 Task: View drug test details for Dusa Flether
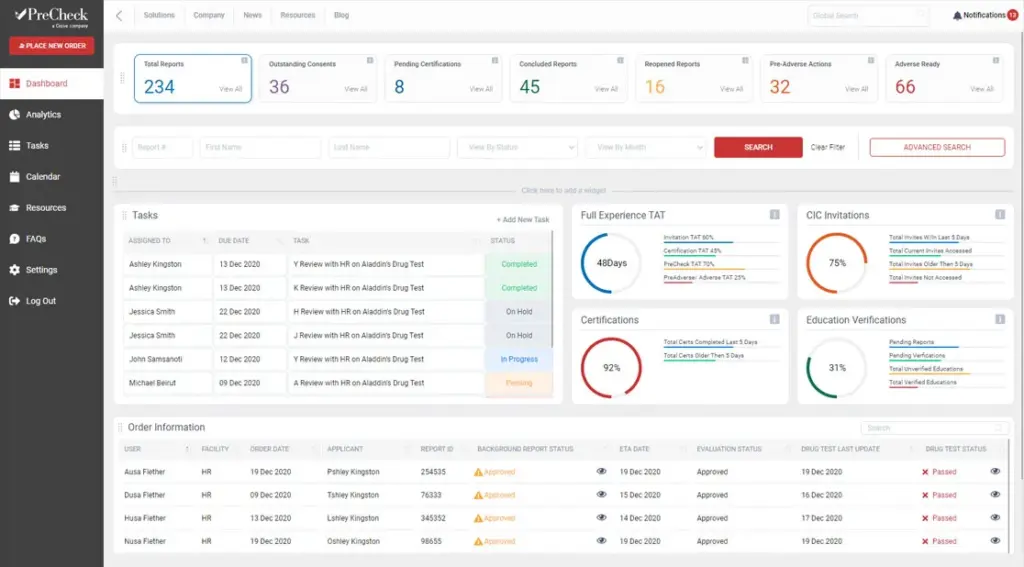tap(995, 495)
